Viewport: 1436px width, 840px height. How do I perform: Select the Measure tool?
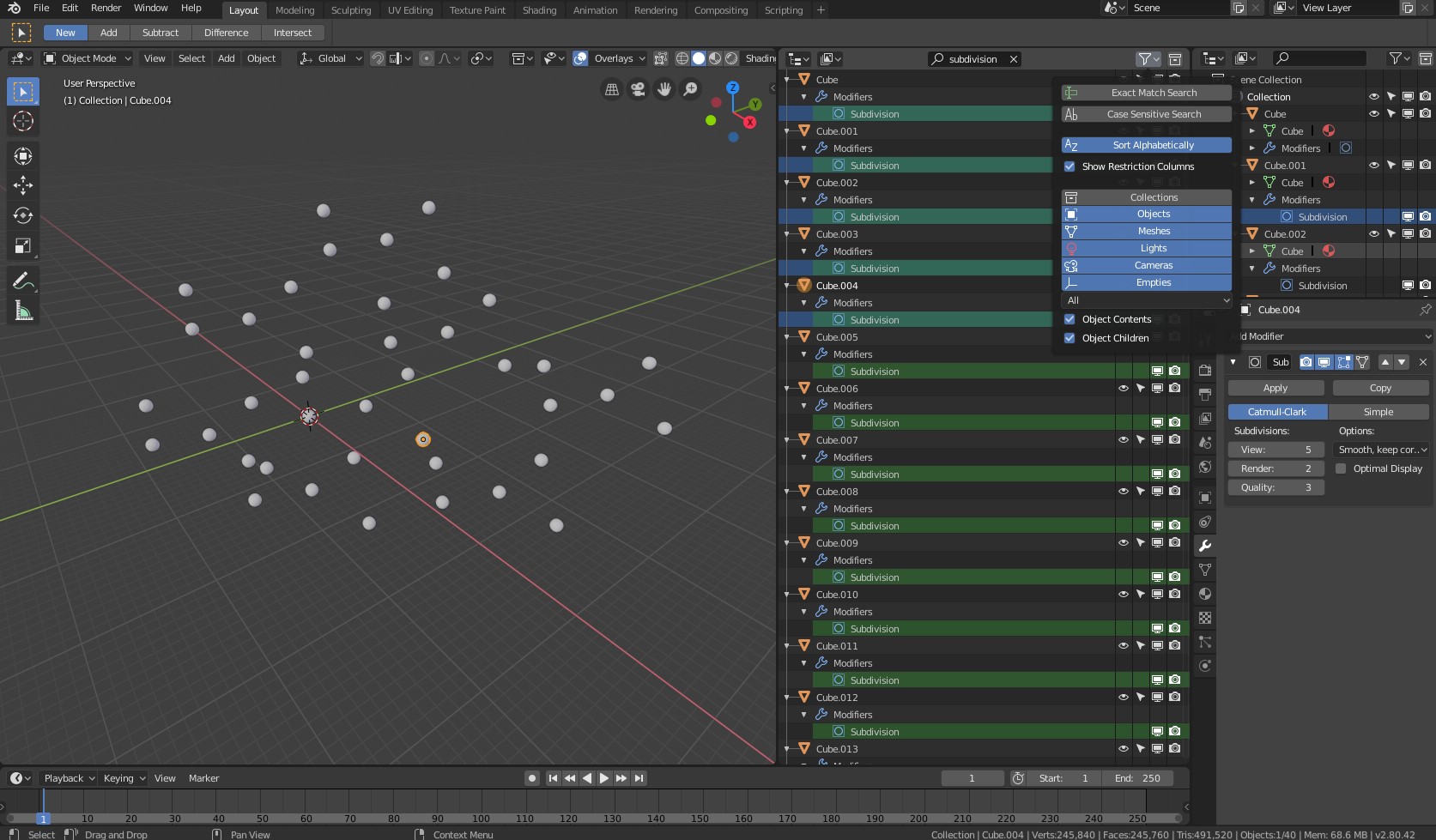[23, 311]
